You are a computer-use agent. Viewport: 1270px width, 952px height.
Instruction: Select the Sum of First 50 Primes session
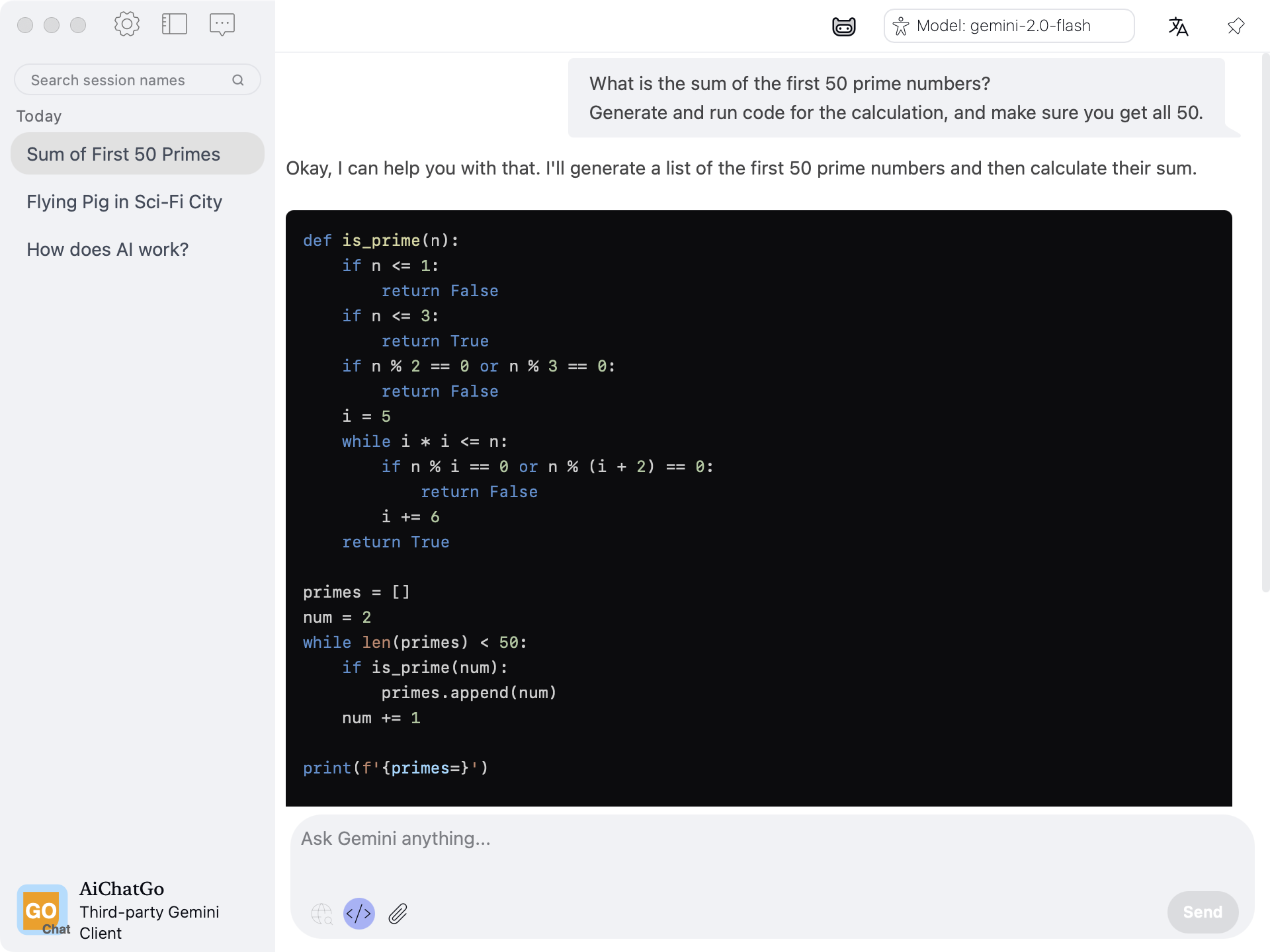click(138, 154)
